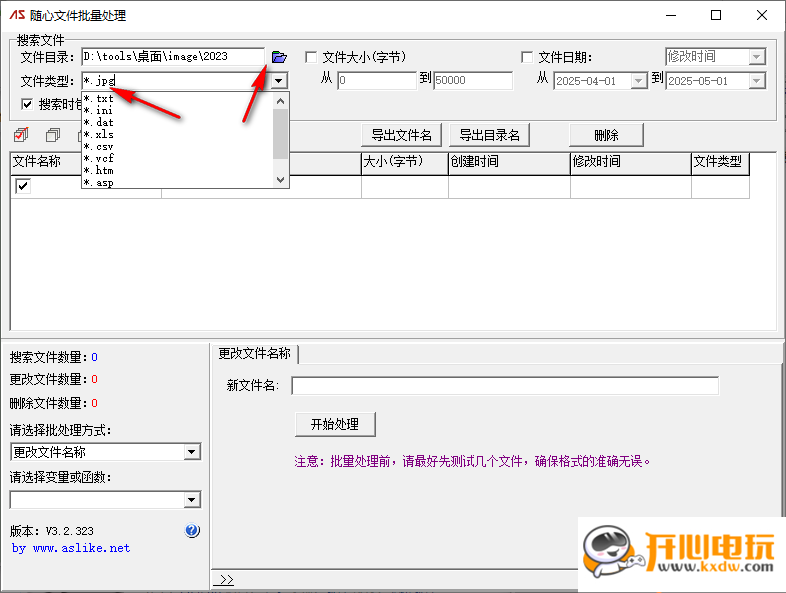Viewport: 786px width, 593px height.
Task: Click the select-all red checkmark icon
Action: pyautogui.click(x=22, y=135)
